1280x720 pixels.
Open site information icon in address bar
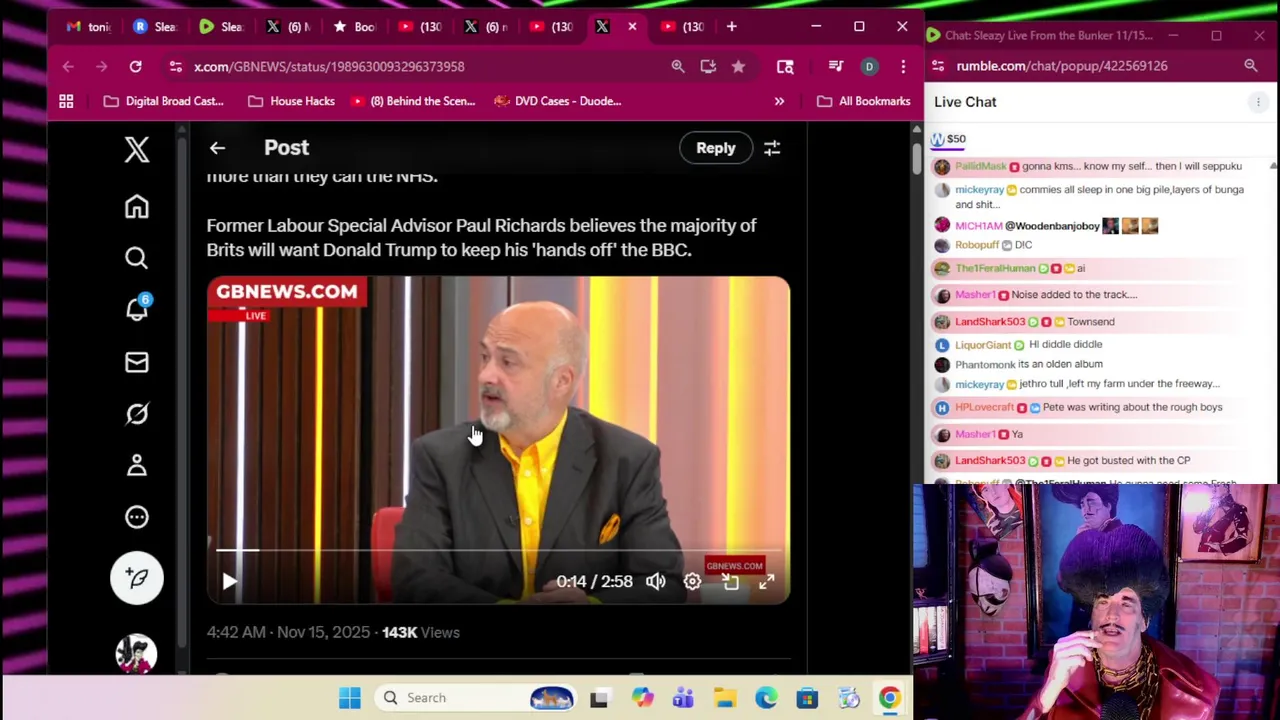coord(176,66)
